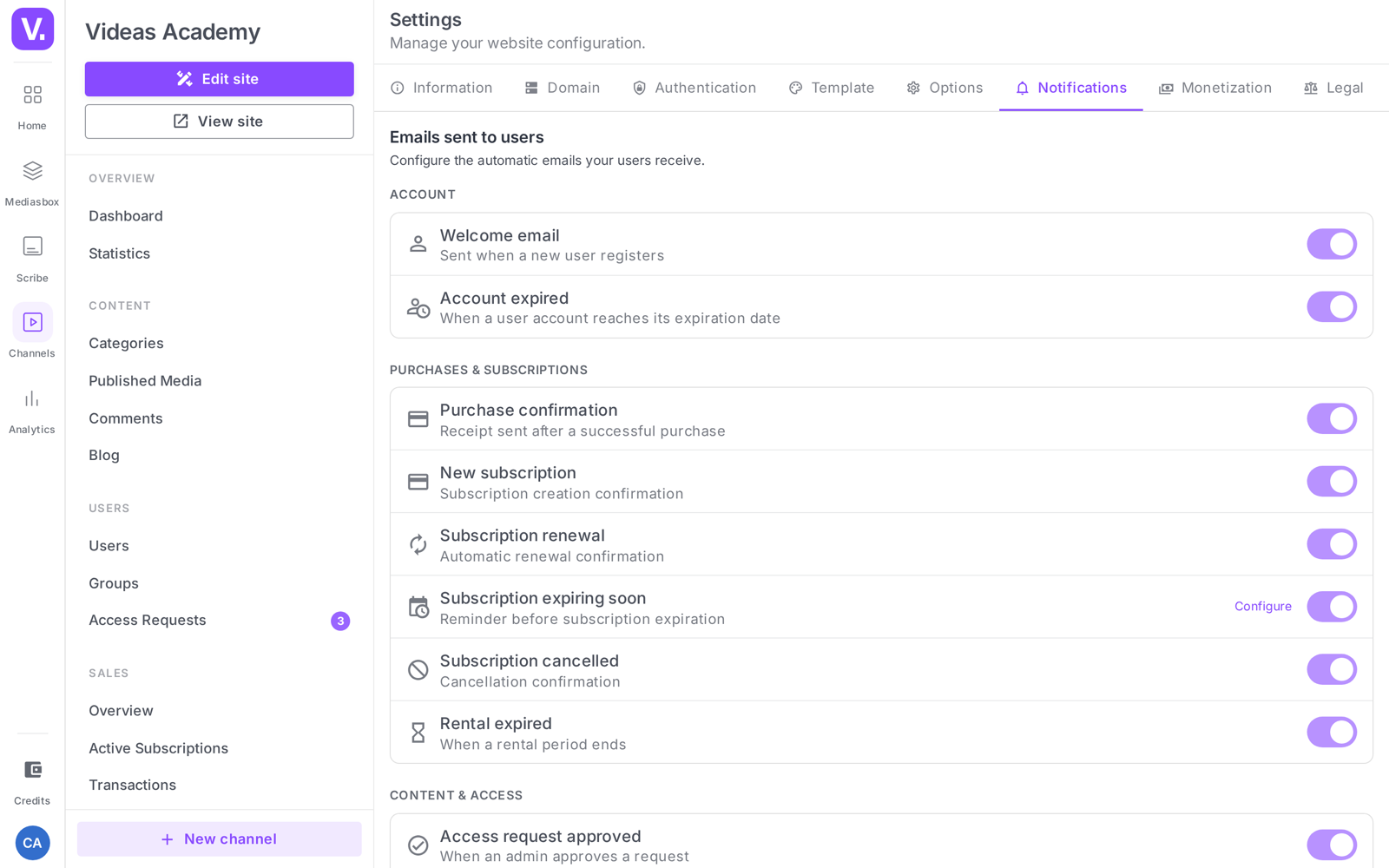Viewport: 1389px width, 868px height.
Task: Toggle Subscription renewal email off
Action: click(x=1332, y=544)
